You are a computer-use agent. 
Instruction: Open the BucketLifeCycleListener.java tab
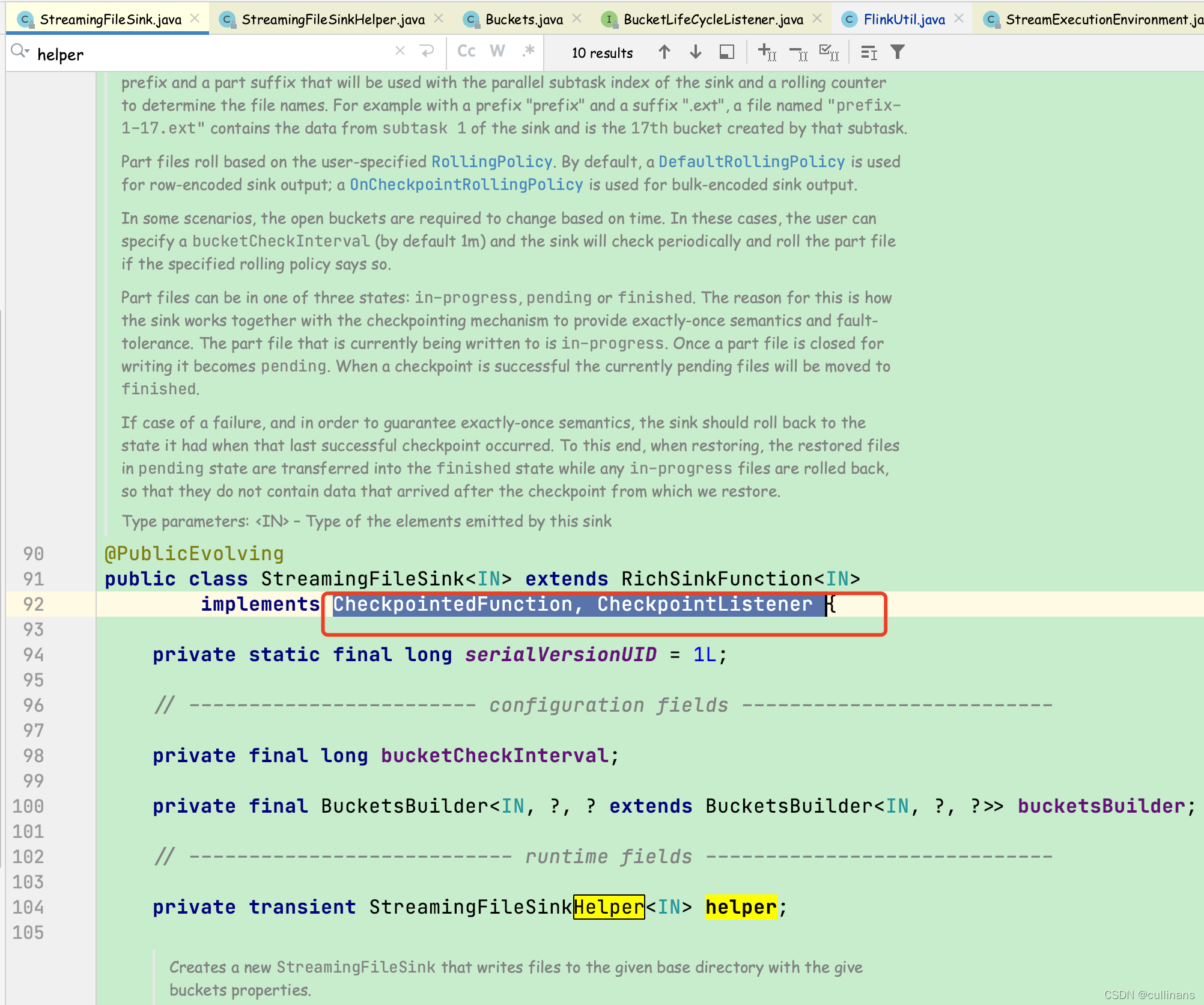[x=713, y=19]
